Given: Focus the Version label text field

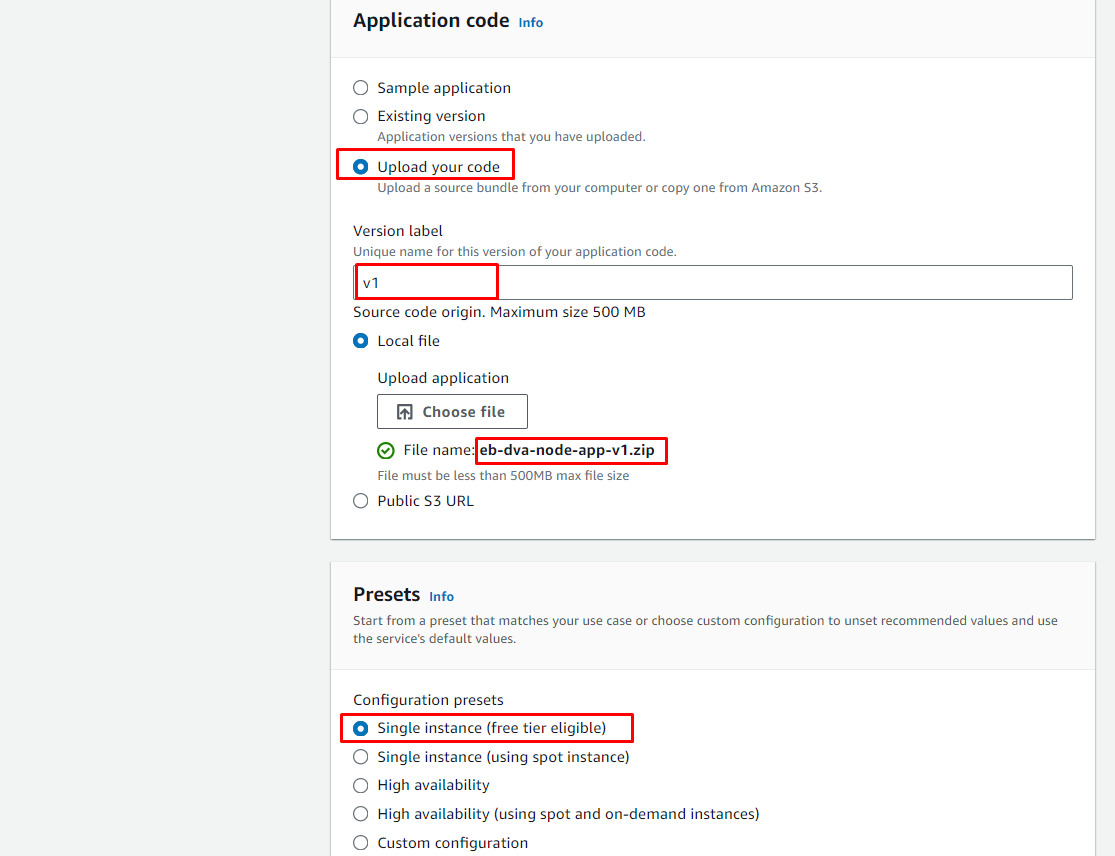Looking at the screenshot, I should (x=712, y=282).
